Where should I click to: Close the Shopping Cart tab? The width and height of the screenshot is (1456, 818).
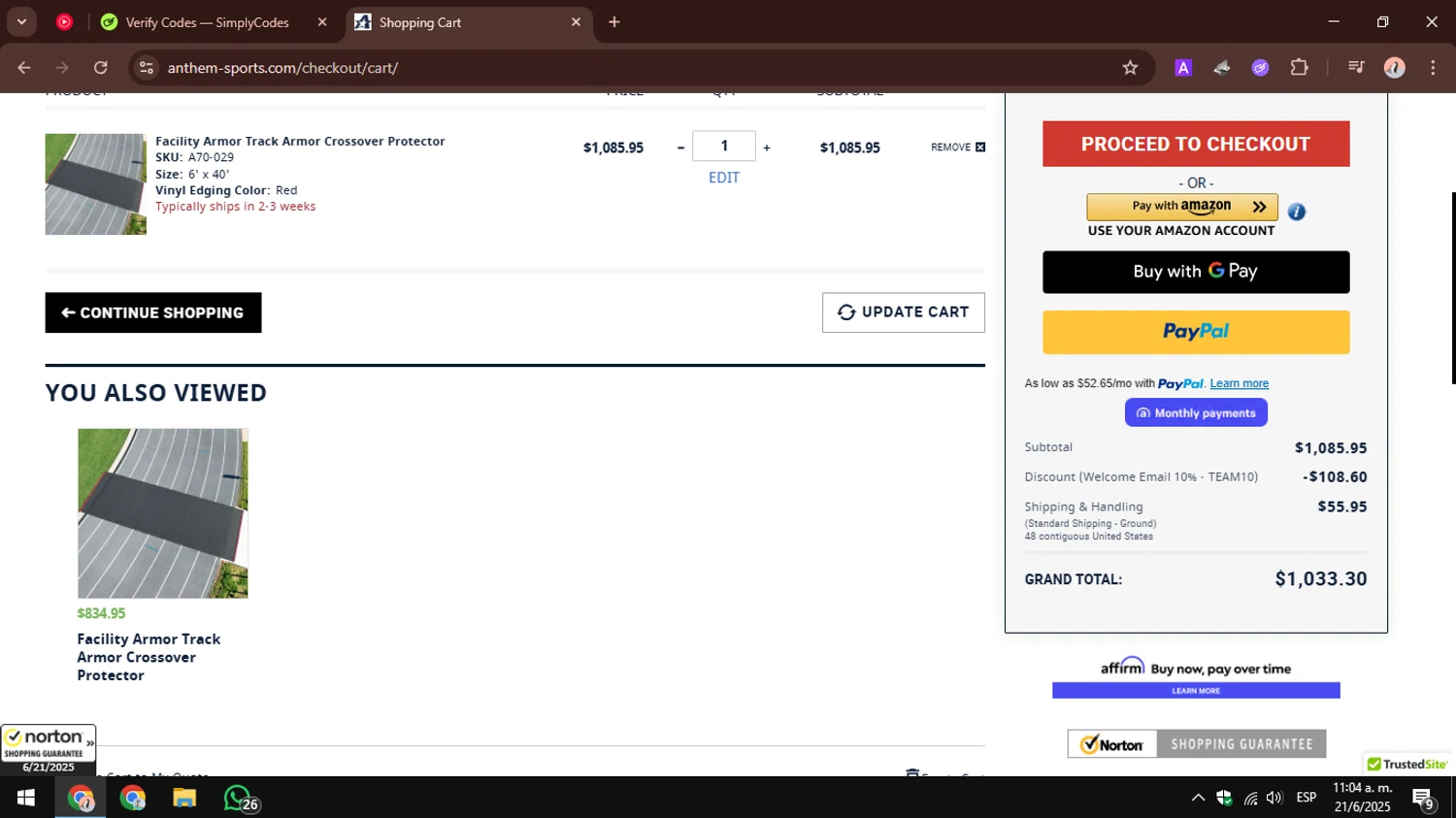(x=576, y=21)
